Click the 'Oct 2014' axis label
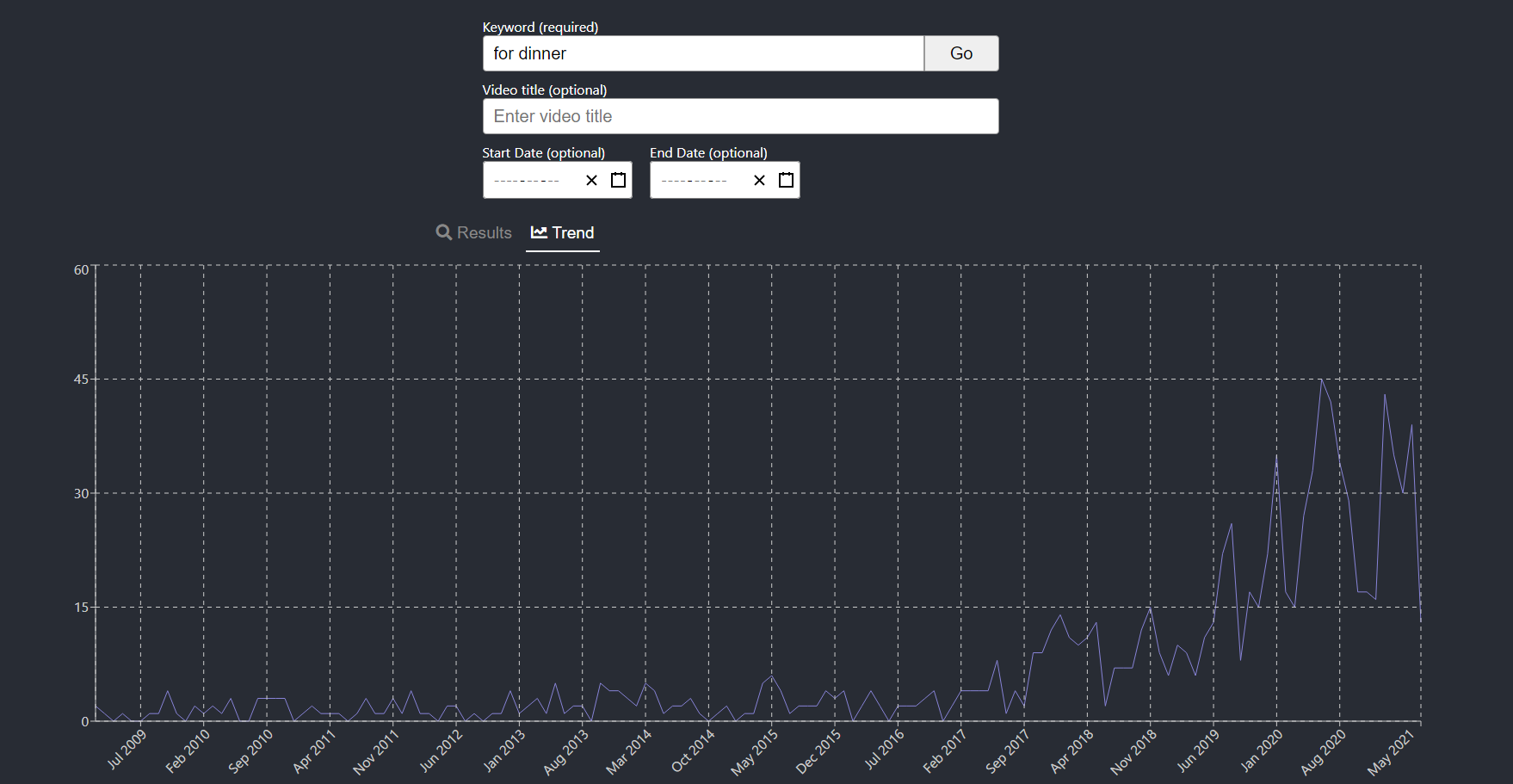This screenshot has width=1513, height=784. click(693, 751)
